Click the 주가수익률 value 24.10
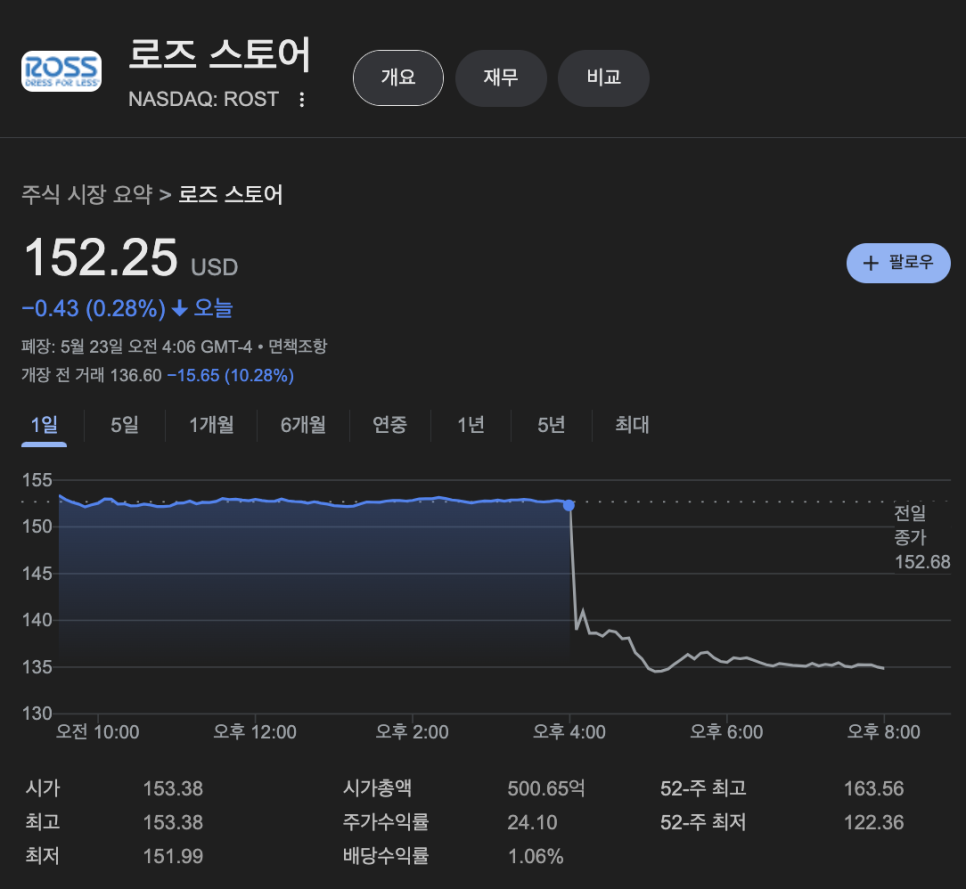 (x=532, y=822)
